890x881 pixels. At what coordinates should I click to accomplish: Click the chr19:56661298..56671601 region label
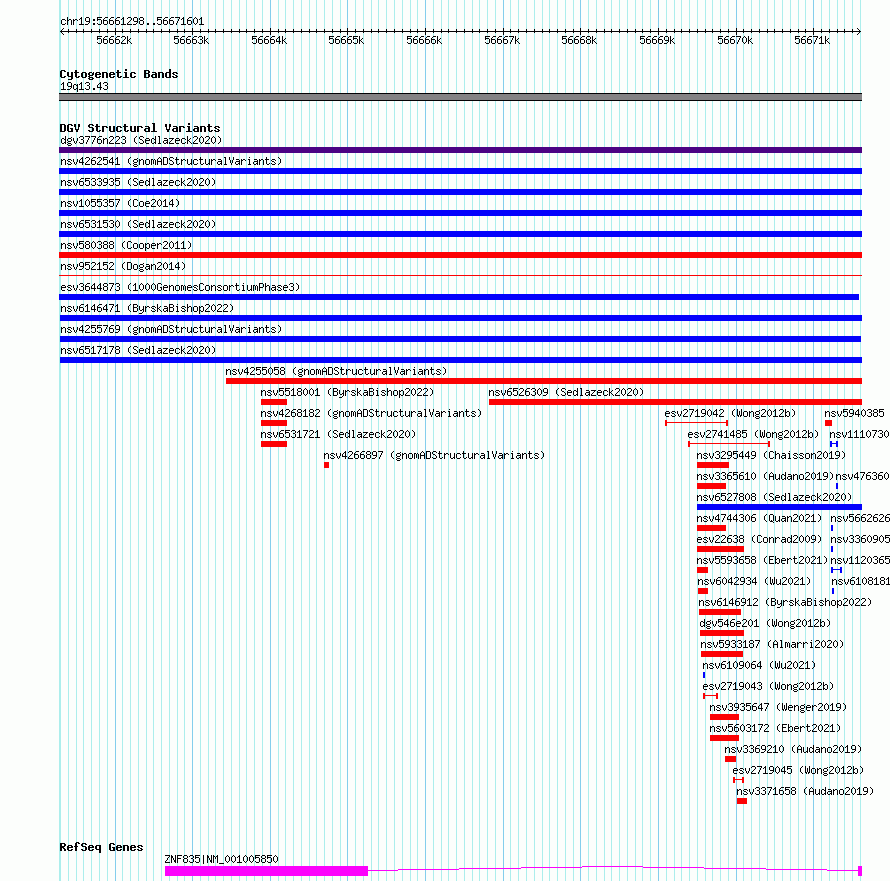pos(132,21)
